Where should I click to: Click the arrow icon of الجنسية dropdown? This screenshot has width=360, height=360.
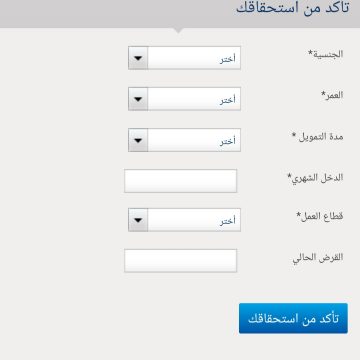coord(138,58)
